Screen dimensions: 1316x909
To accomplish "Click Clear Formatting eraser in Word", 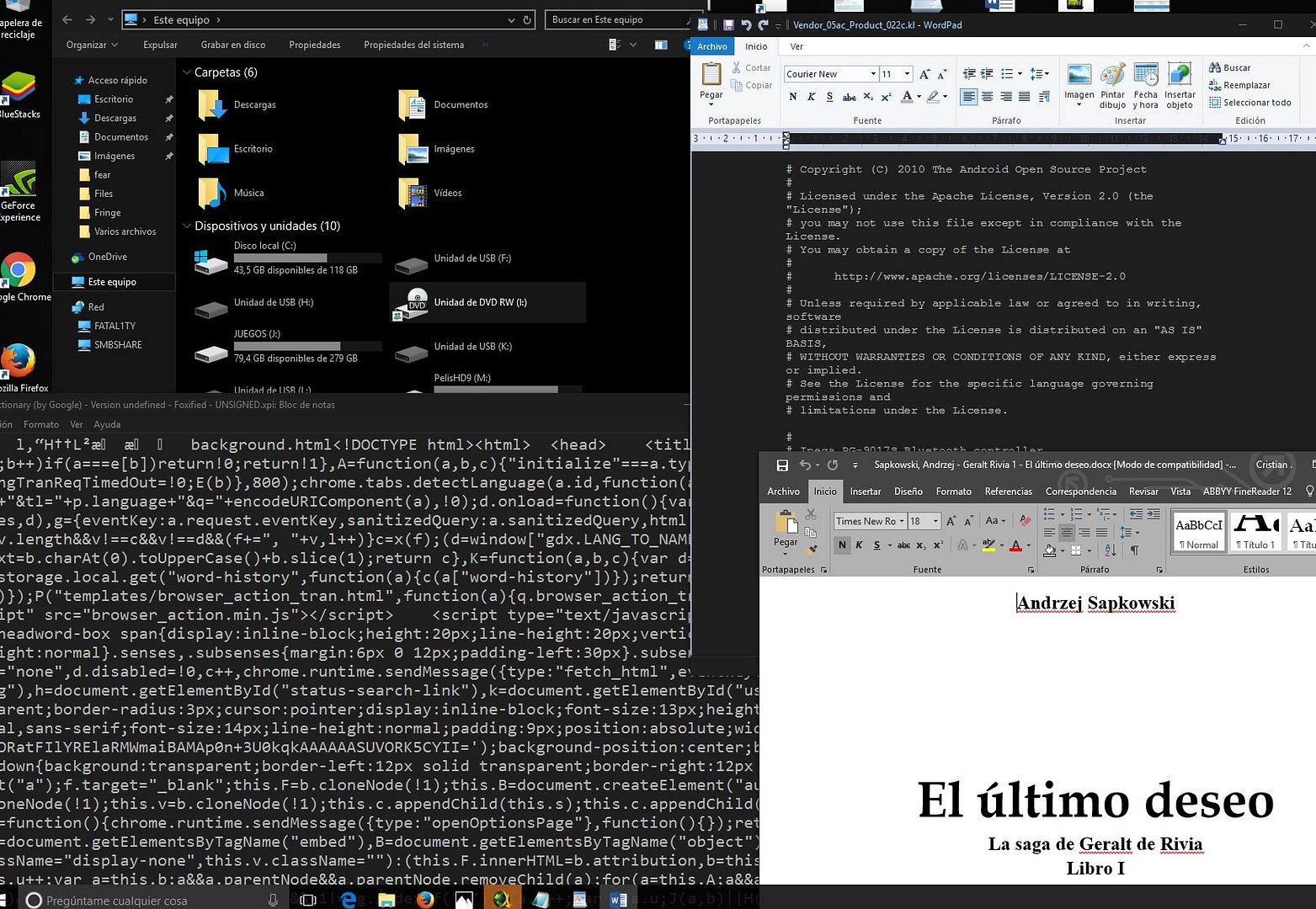I will click(x=1025, y=521).
